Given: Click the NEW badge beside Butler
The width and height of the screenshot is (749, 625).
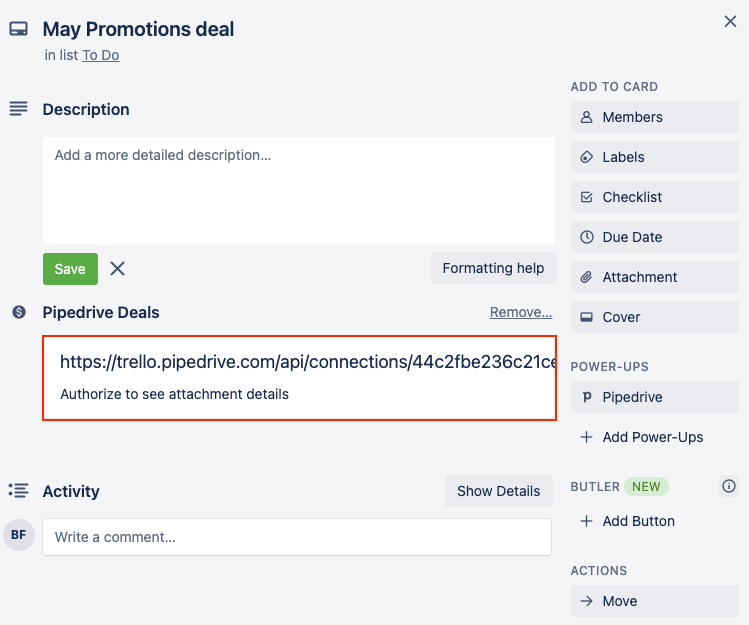Looking at the screenshot, I should [x=646, y=486].
